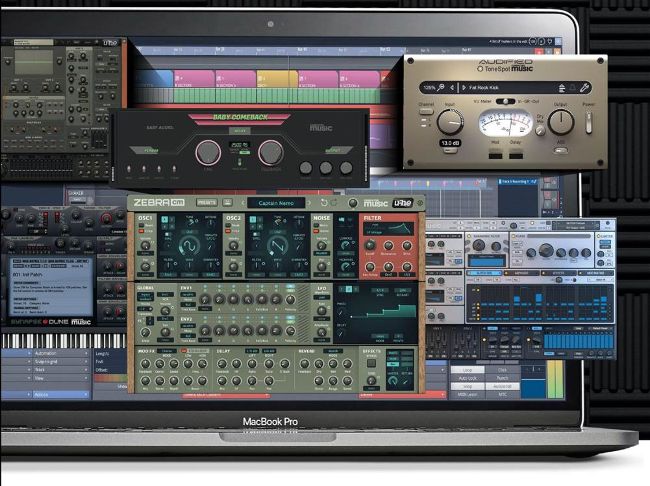Toggle the ToneSpot Power switch

[x=588, y=122]
